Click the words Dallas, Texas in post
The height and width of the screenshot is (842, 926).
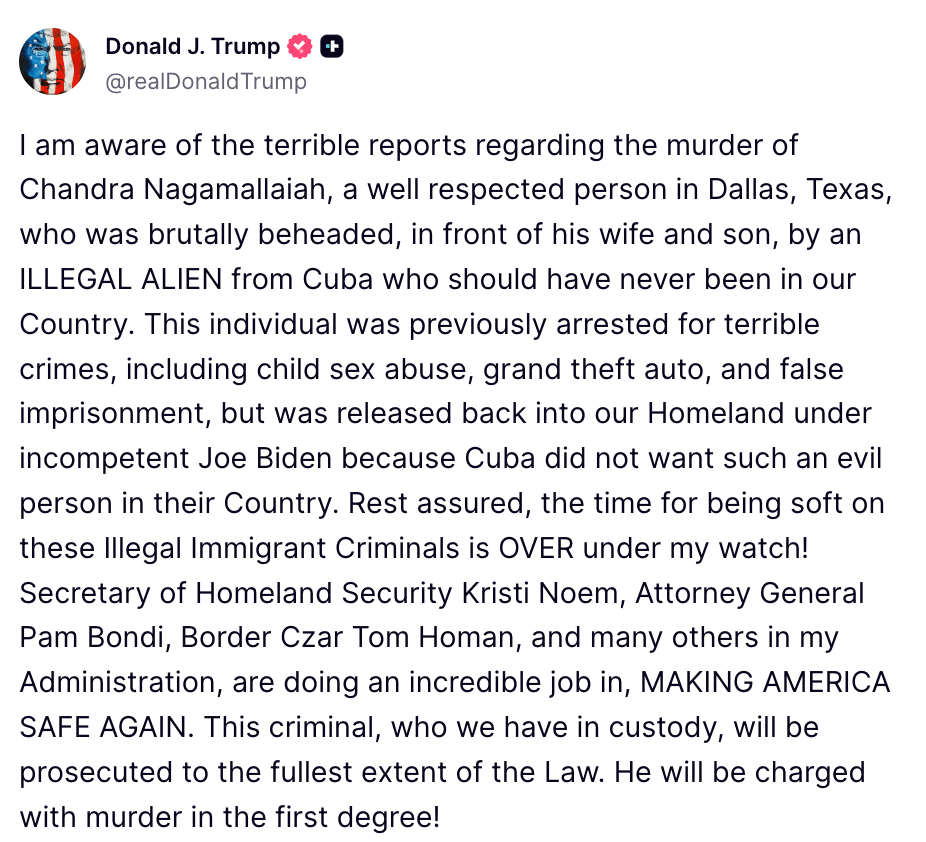[x=799, y=190]
